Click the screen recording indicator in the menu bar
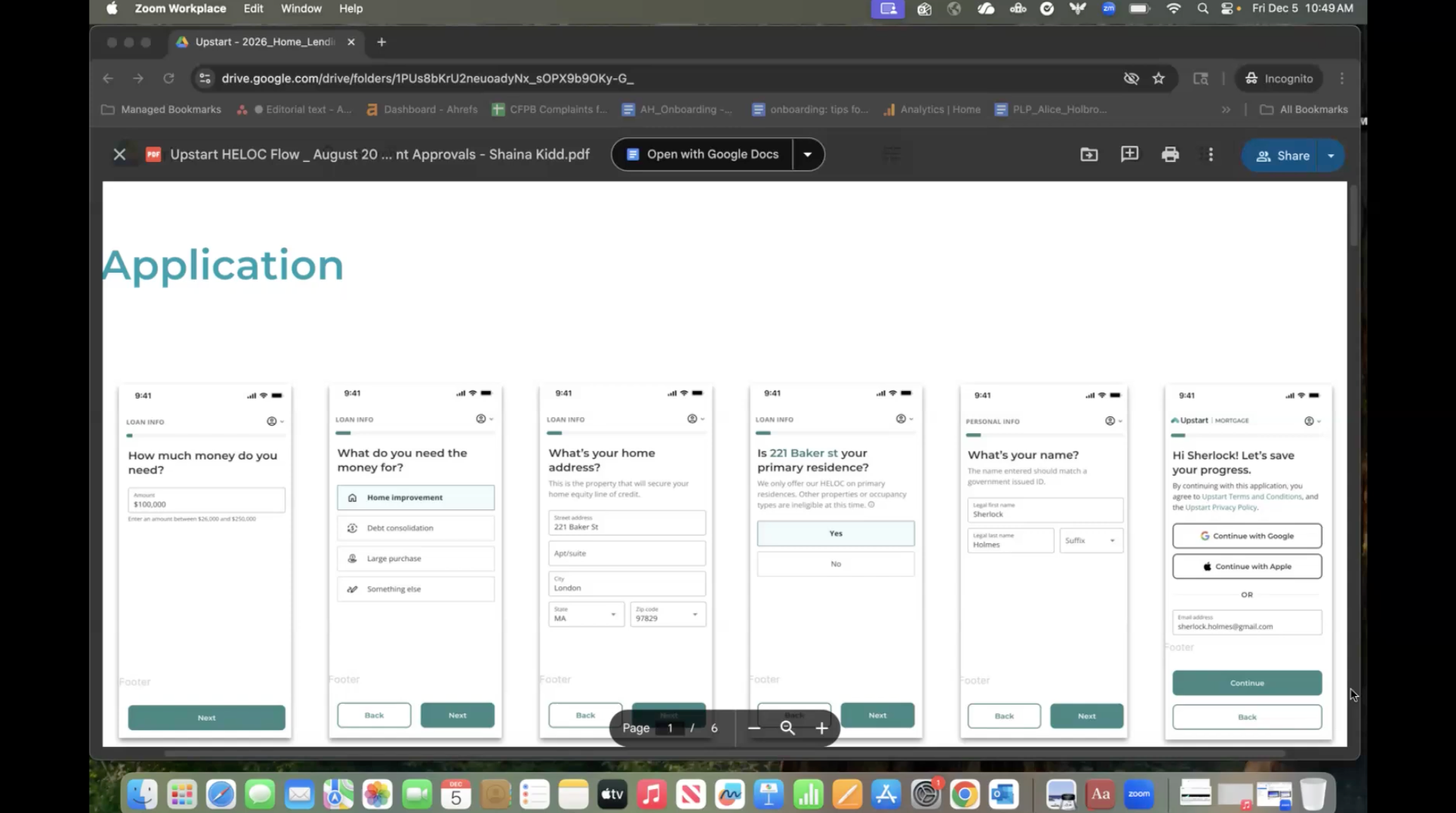1456x813 pixels. (x=887, y=9)
